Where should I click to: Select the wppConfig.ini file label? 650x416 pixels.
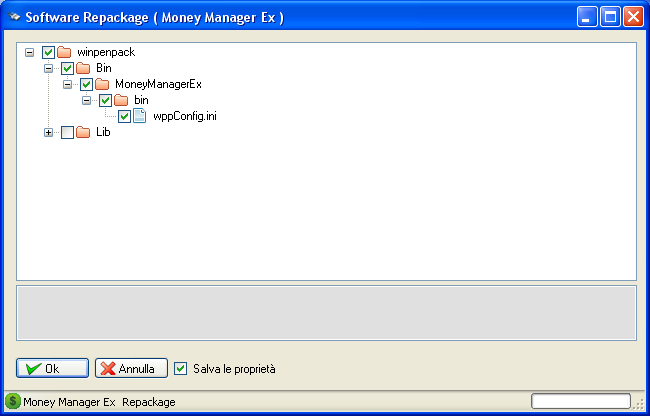(x=185, y=116)
